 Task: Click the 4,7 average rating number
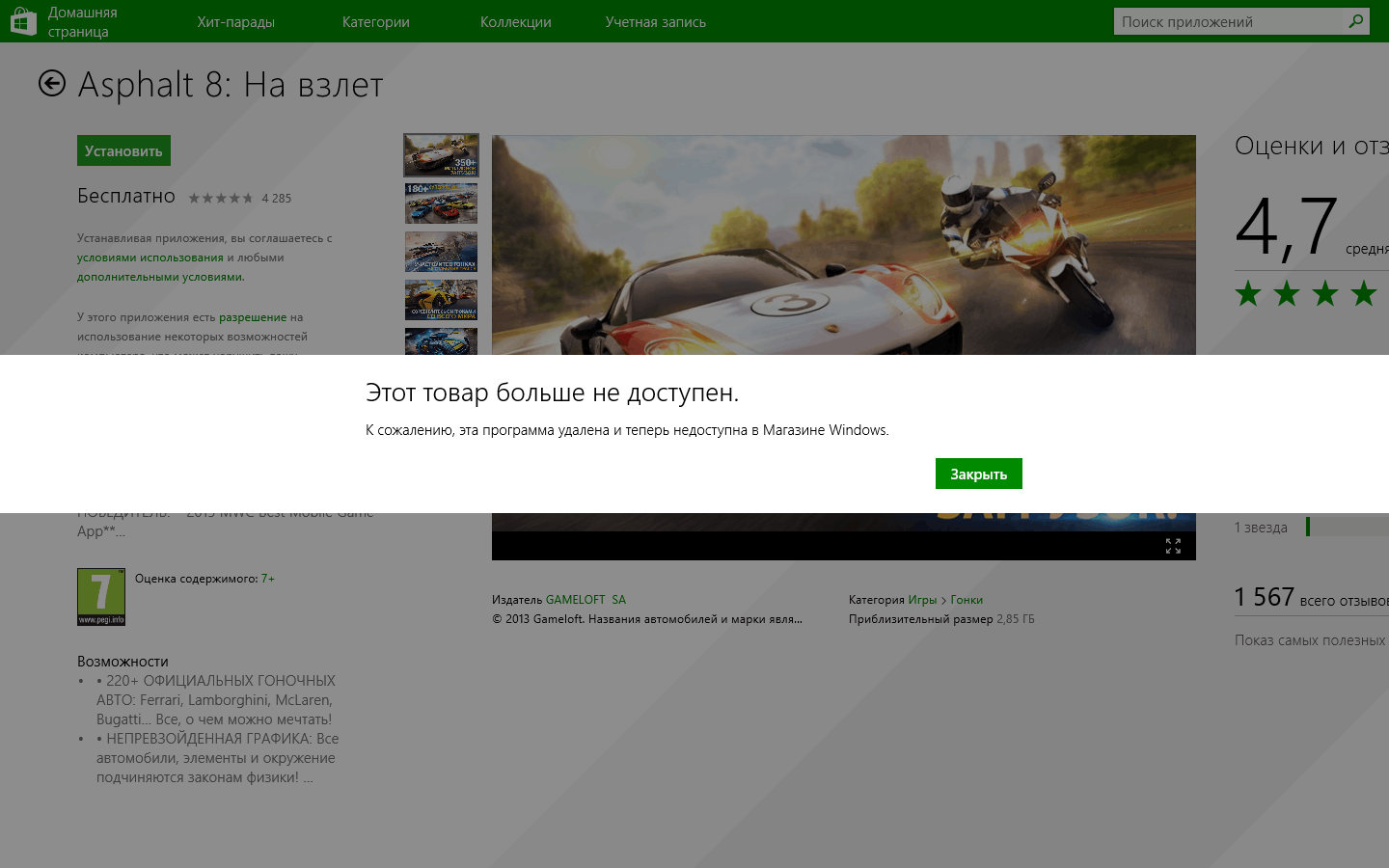[x=1287, y=229]
